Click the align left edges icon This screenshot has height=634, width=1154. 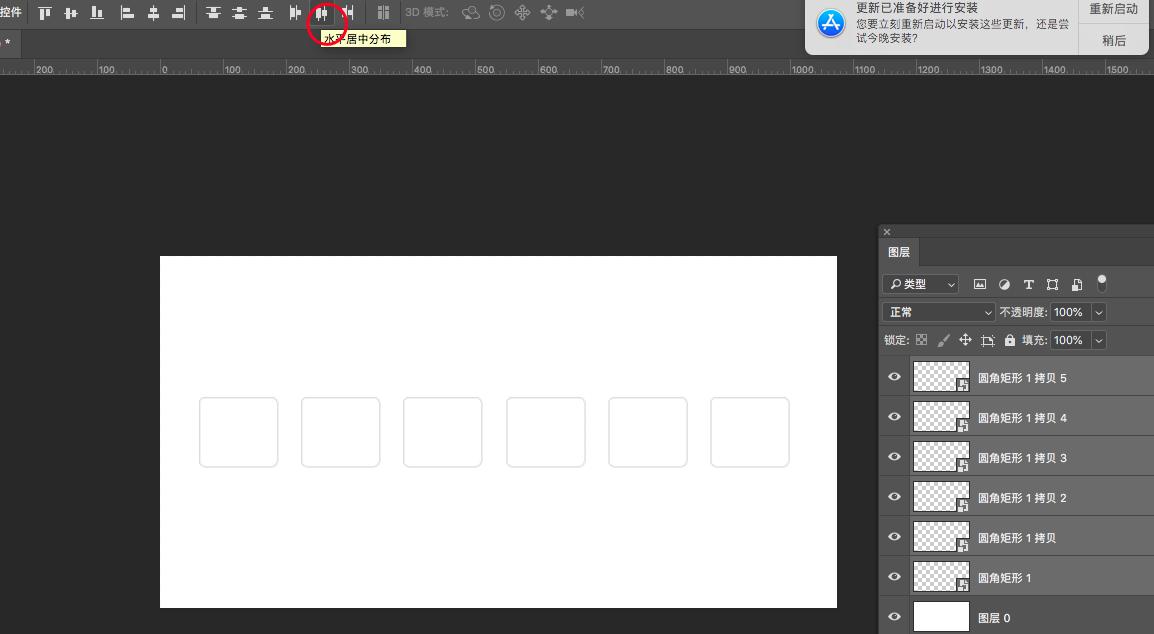(x=127, y=13)
